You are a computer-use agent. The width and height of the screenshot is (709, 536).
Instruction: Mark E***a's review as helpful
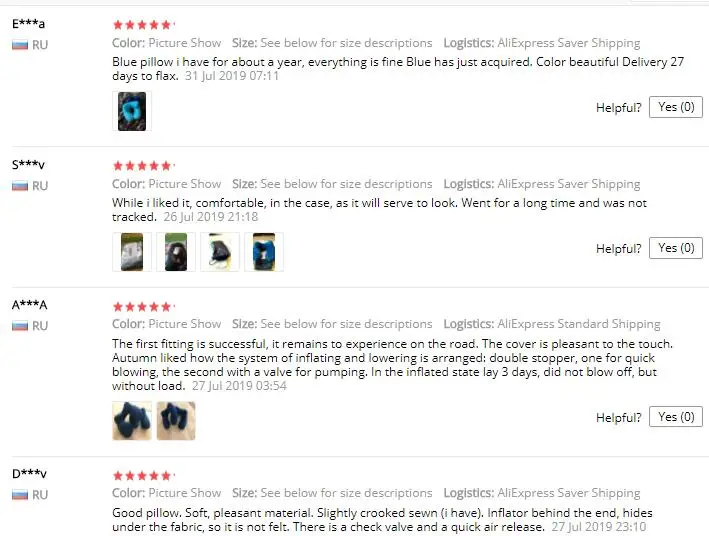click(676, 107)
